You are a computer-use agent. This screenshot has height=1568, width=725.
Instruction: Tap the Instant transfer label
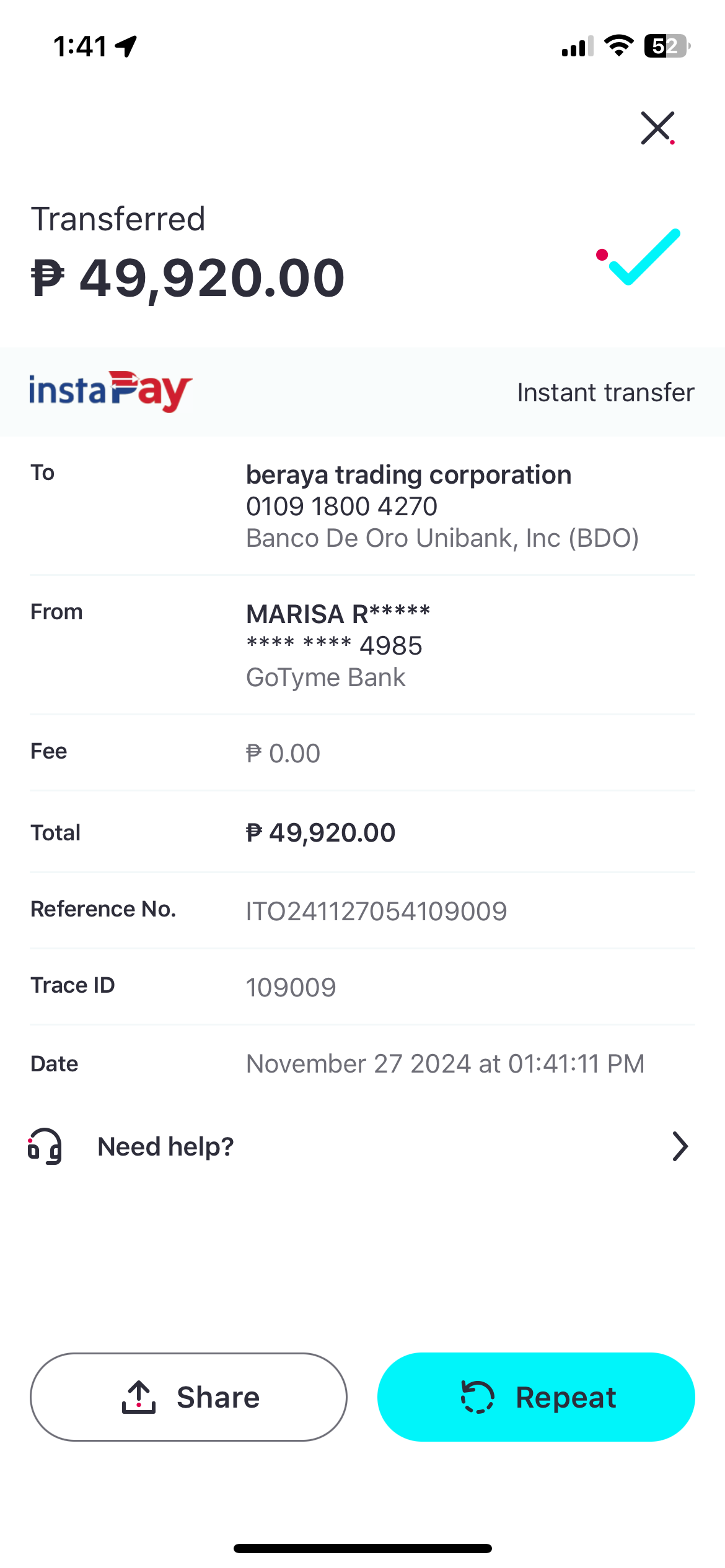click(605, 392)
